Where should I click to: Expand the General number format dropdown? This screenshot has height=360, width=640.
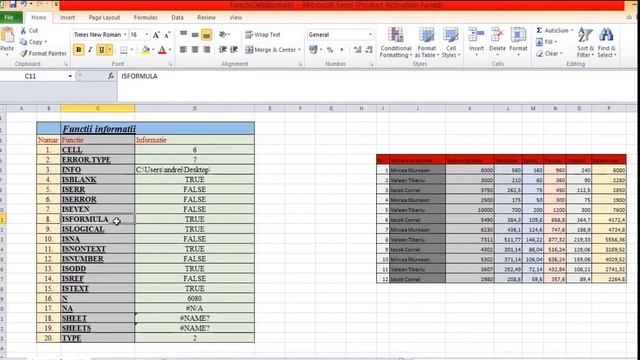pyautogui.click(x=370, y=35)
